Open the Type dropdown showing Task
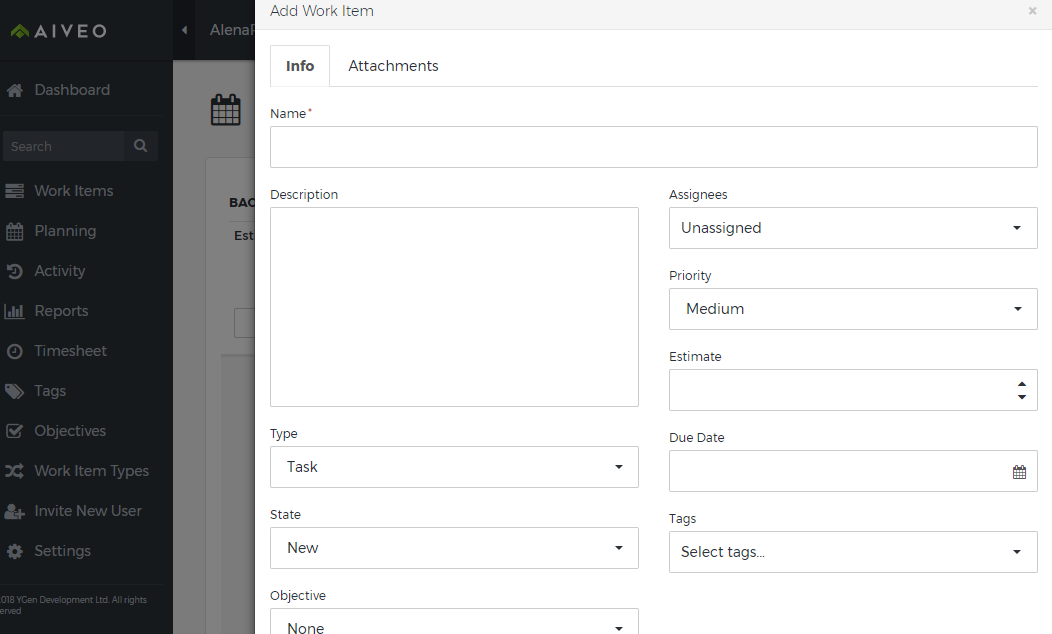The height and width of the screenshot is (634, 1052). click(454, 467)
